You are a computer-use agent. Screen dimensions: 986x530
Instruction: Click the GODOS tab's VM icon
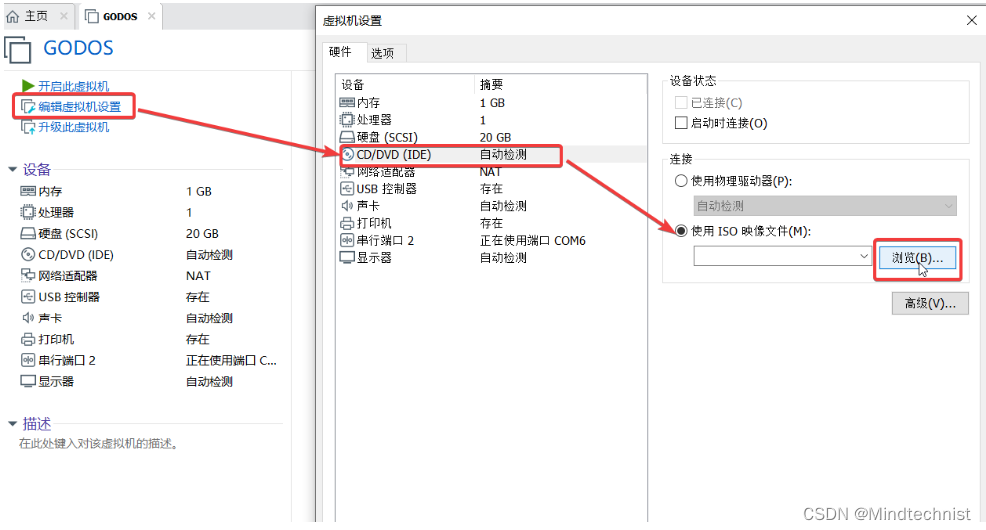pyautogui.click(x=92, y=16)
